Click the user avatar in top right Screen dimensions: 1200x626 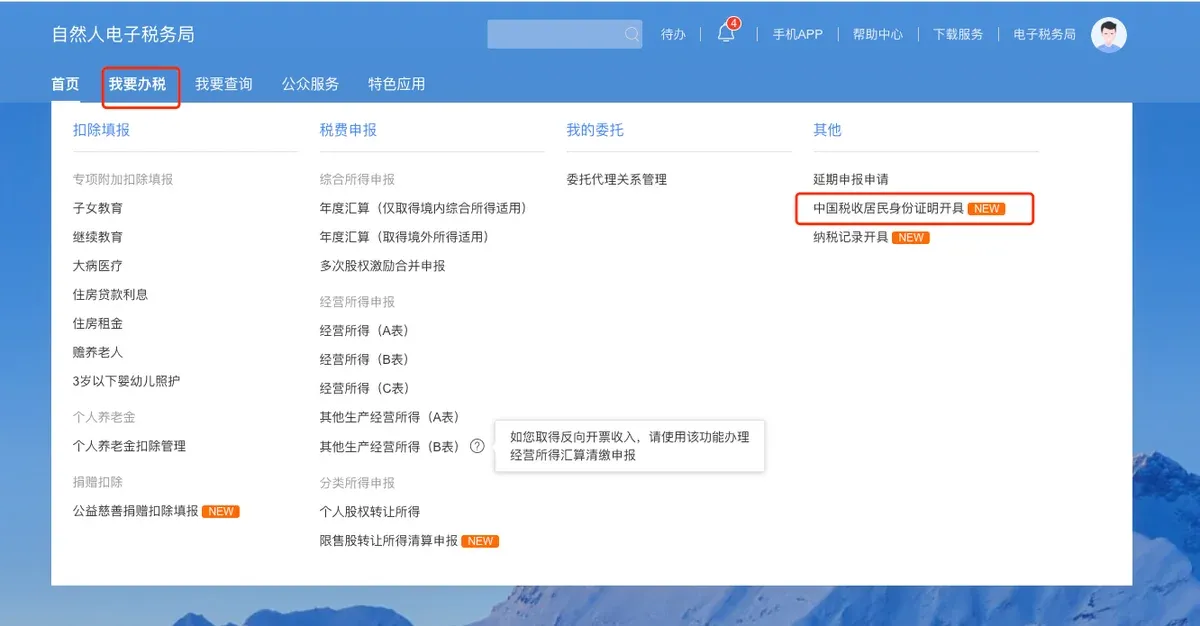pos(1108,33)
